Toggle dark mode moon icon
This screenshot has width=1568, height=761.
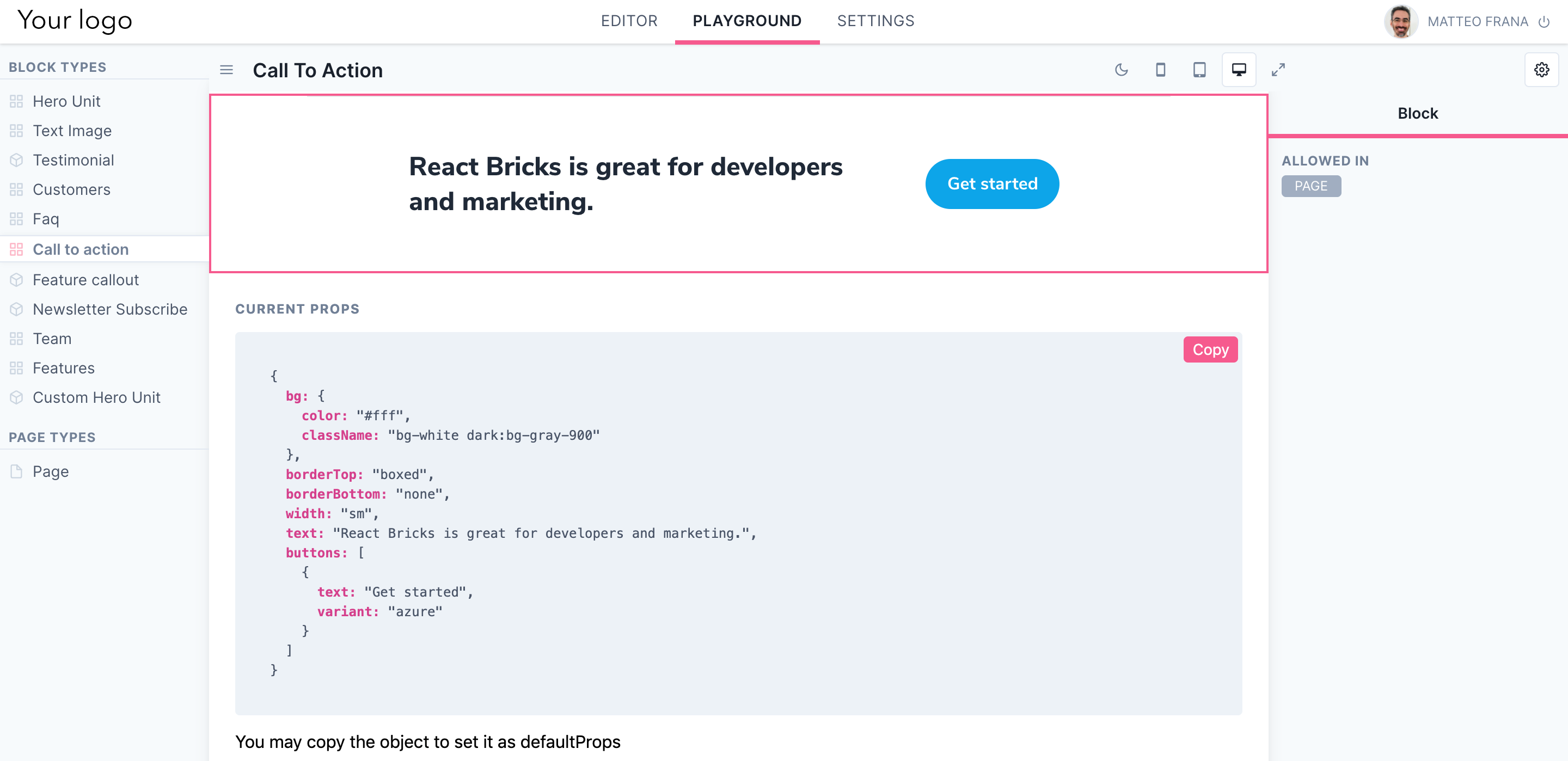pyautogui.click(x=1121, y=70)
